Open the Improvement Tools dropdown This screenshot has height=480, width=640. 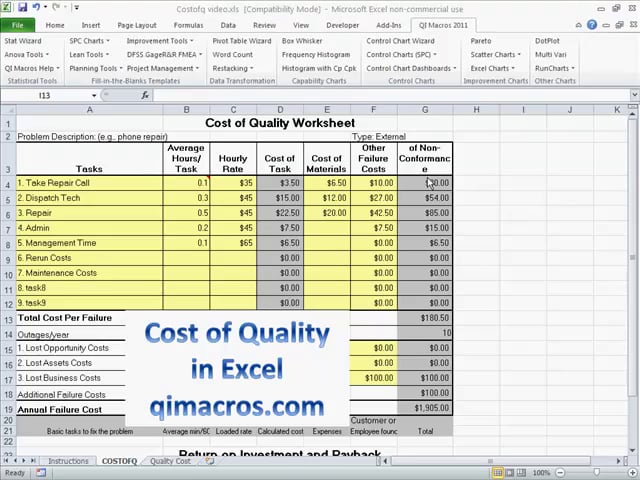click(x=160, y=41)
